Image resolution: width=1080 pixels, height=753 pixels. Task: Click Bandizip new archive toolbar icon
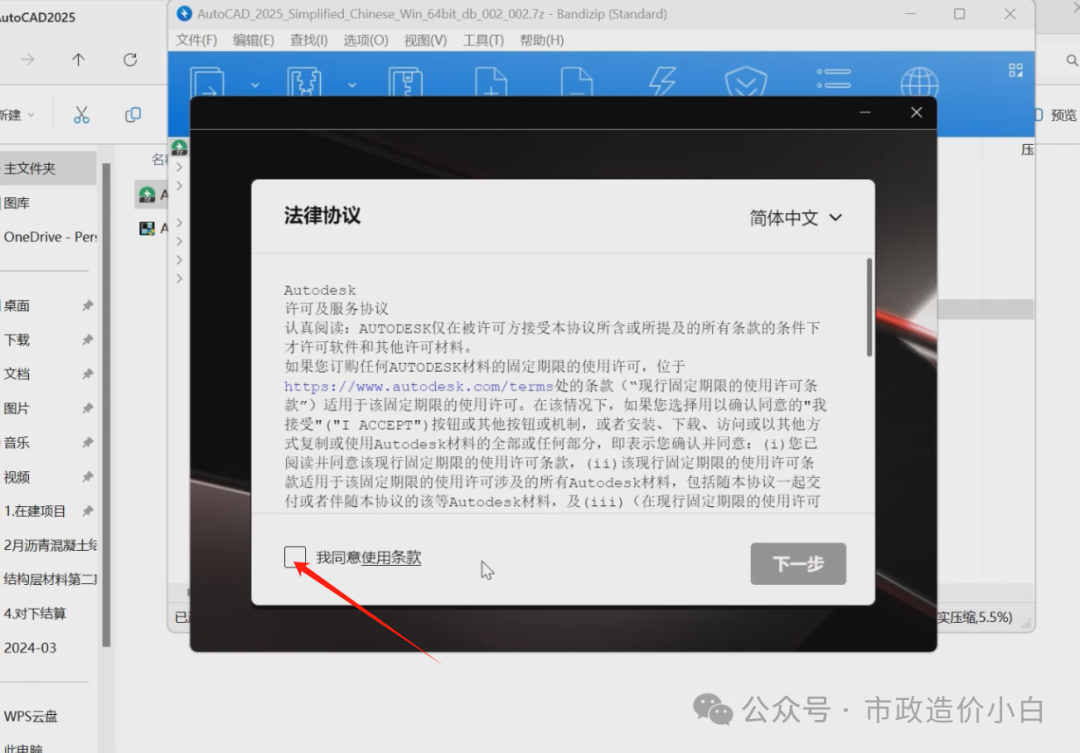(406, 82)
